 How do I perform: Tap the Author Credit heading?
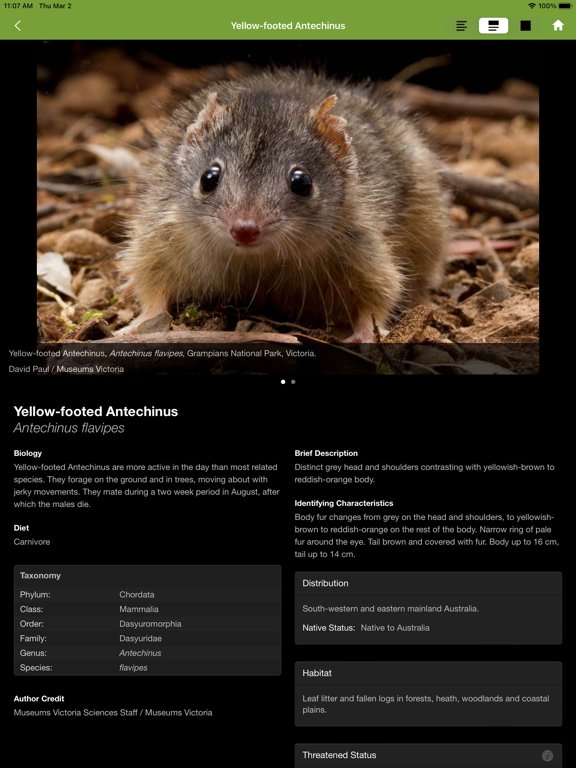[x=39, y=698]
